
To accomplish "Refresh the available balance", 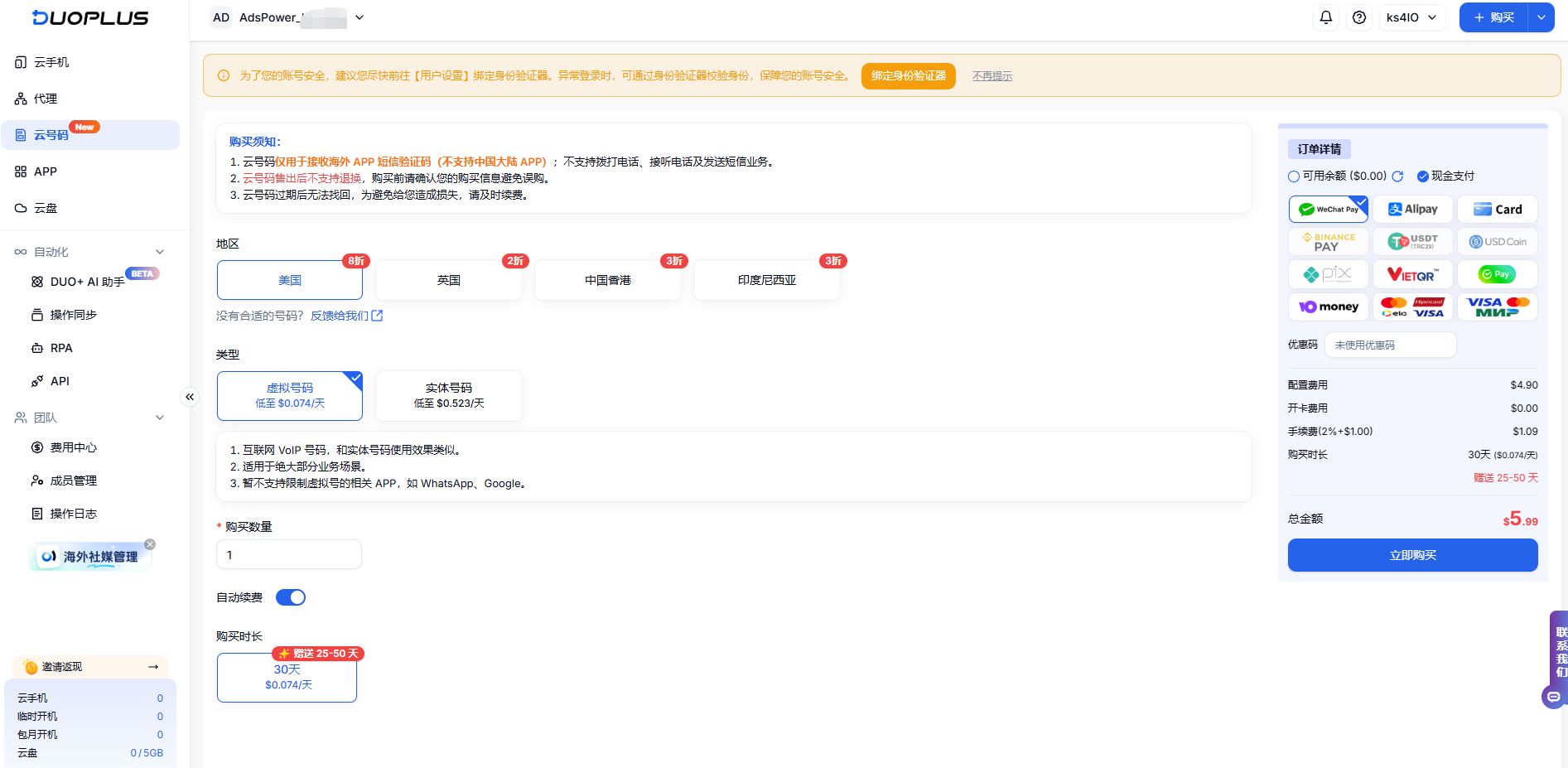I will (1398, 176).
